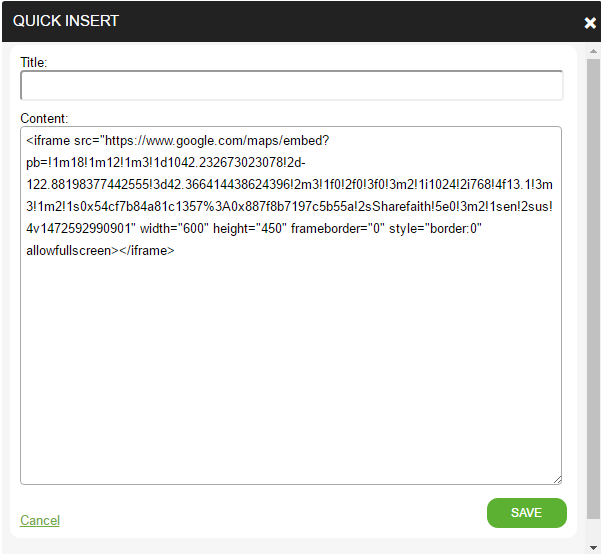
Task: Place cursor on 'Sharefaith' in embed URL
Action: [402, 207]
